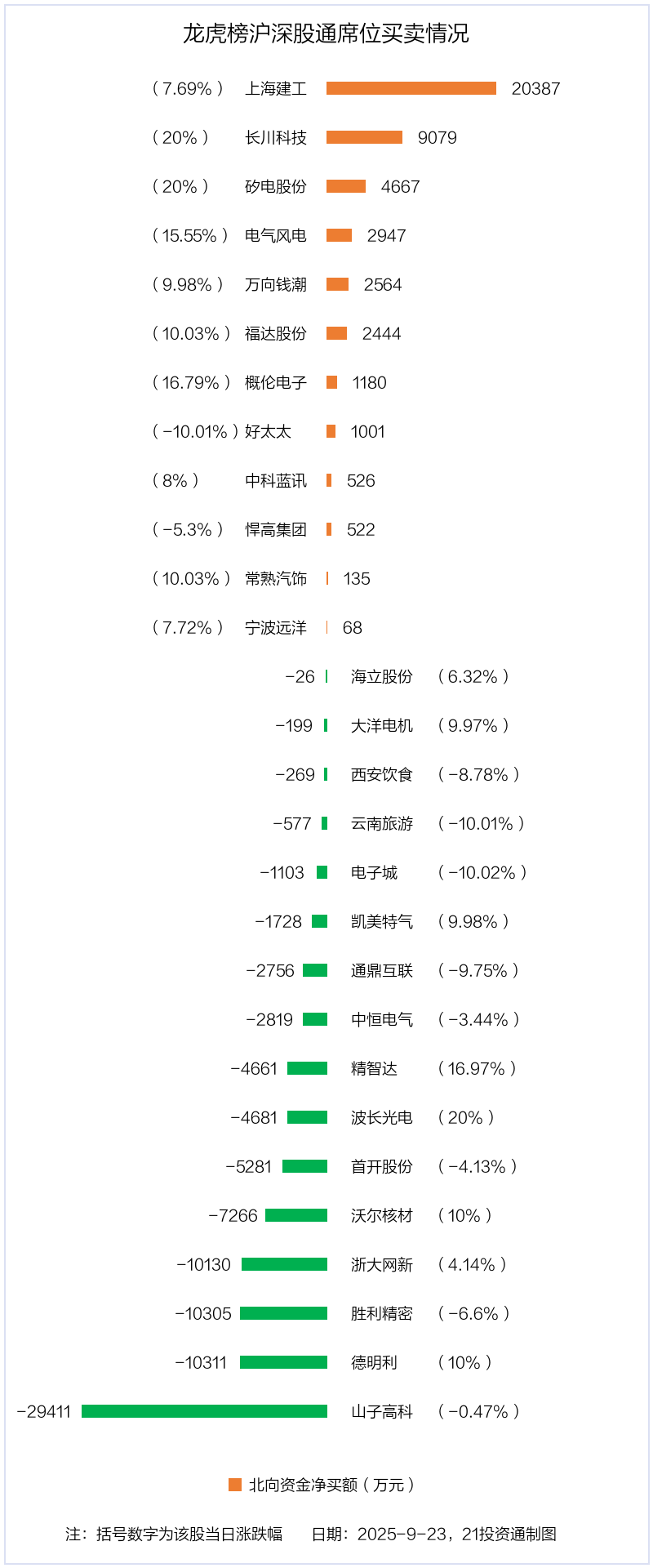This screenshot has height=1568, width=653.
Task: Select the 矽电股份 orange bar
Action: click(x=346, y=186)
